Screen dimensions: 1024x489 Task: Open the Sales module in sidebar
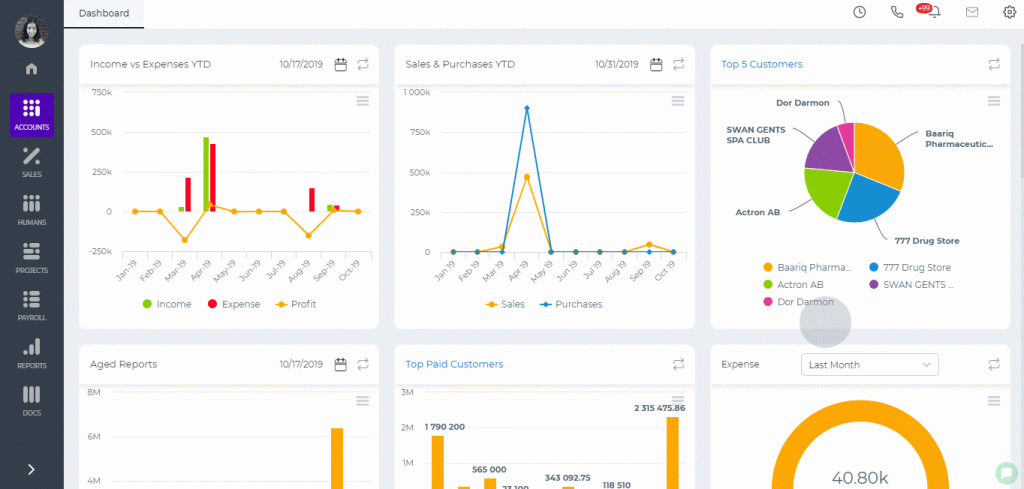pos(31,162)
